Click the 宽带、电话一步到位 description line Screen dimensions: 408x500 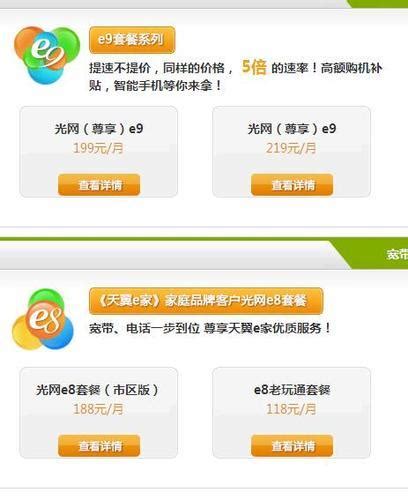click(x=210, y=328)
